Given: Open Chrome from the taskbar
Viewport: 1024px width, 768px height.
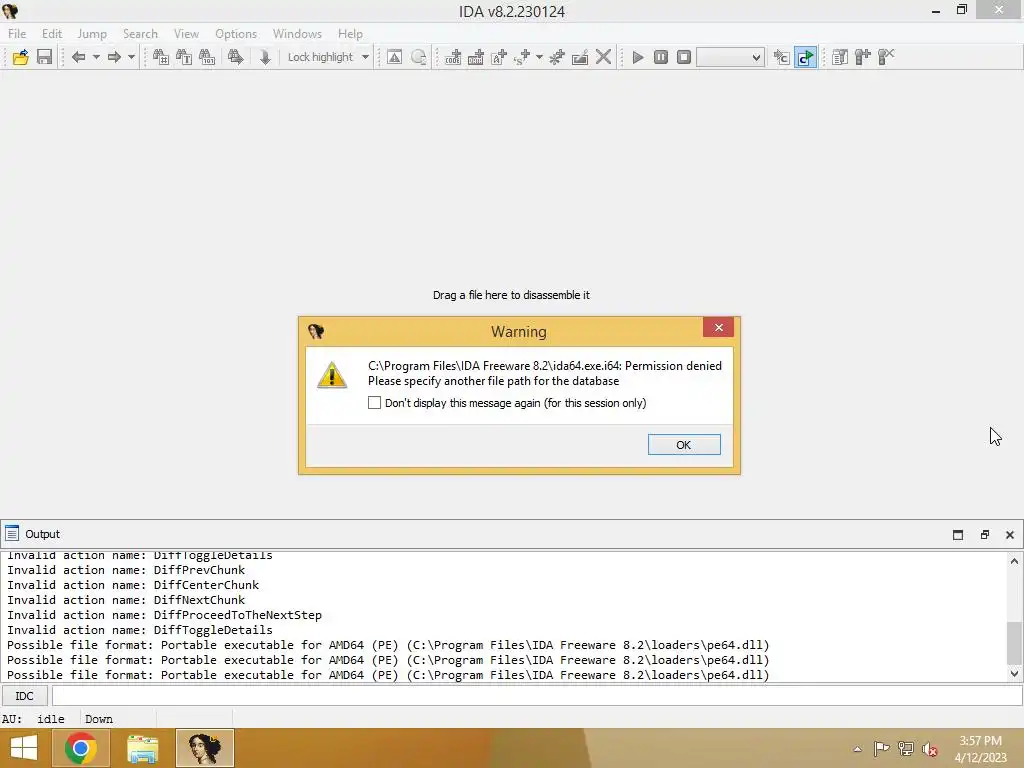Looking at the screenshot, I should (81, 748).
